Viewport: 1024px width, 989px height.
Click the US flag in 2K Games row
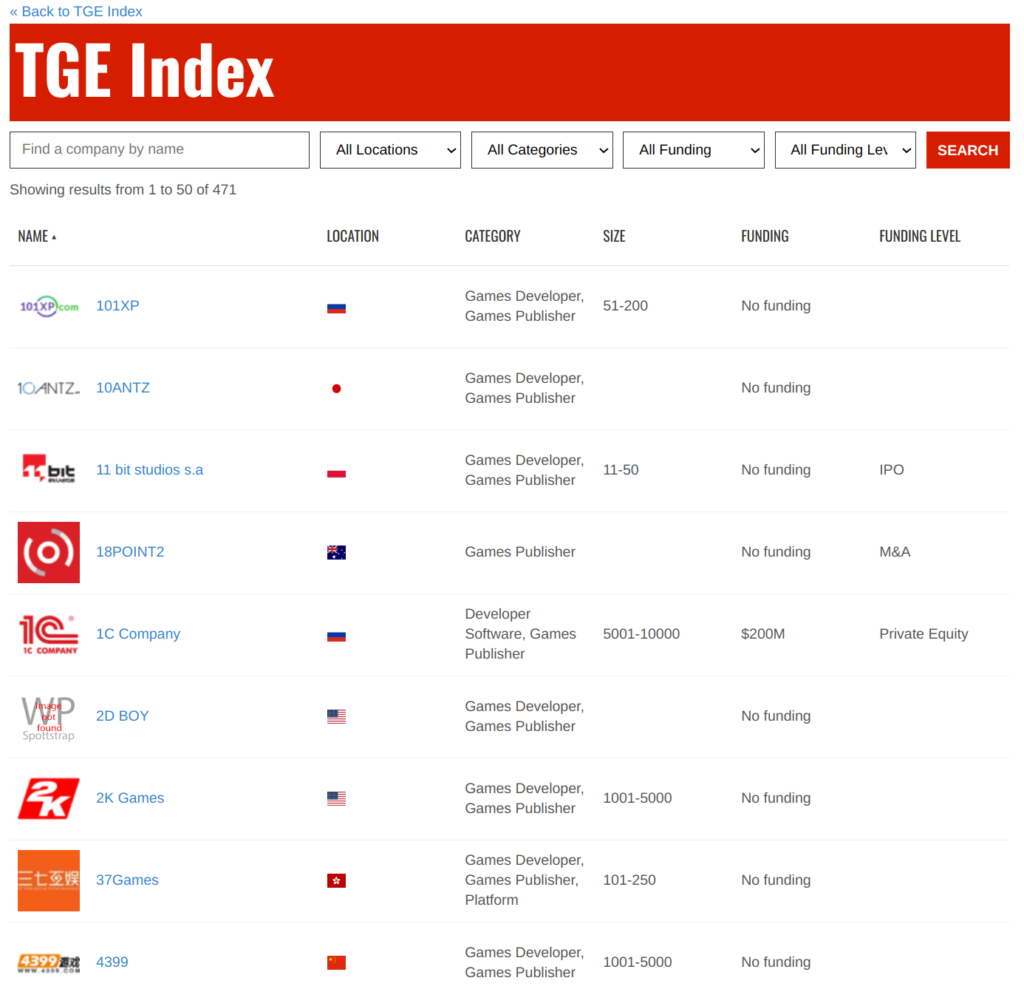pyautogui.click(x=336, y=798)
